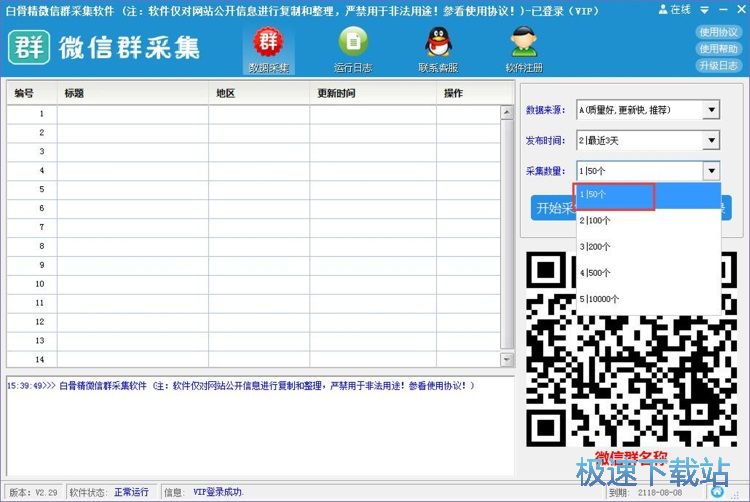The width and height of the screenshot is (750, 502).
Task: Select the 4|500个 option
Action: click(649, 273)
